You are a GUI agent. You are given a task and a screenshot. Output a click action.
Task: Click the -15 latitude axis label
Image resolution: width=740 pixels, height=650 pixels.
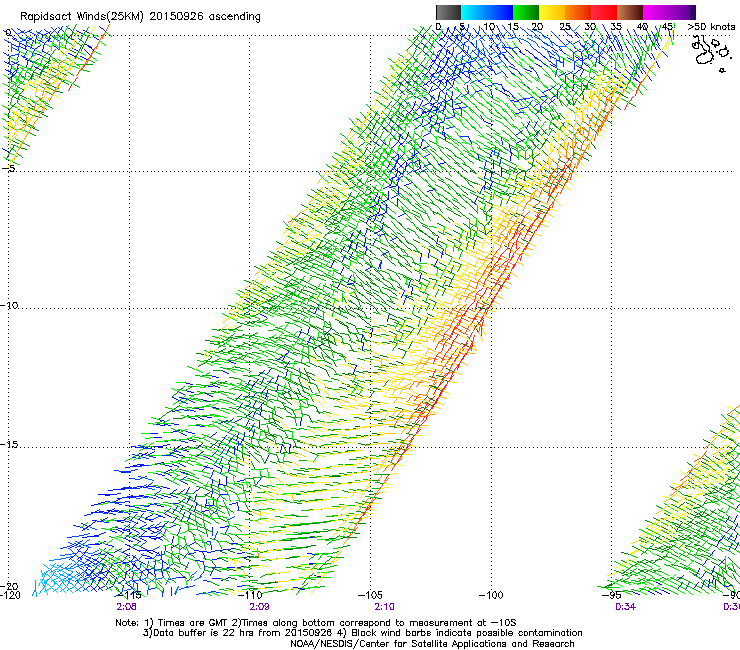click(9, 444)
